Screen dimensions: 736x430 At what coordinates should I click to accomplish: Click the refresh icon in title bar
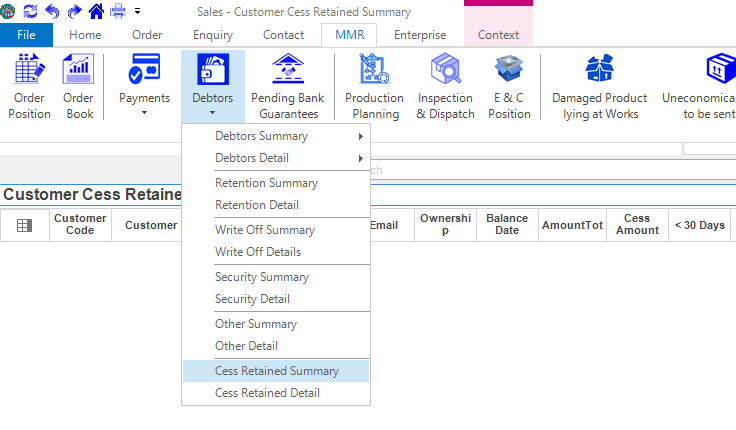(x=30, y=11)
